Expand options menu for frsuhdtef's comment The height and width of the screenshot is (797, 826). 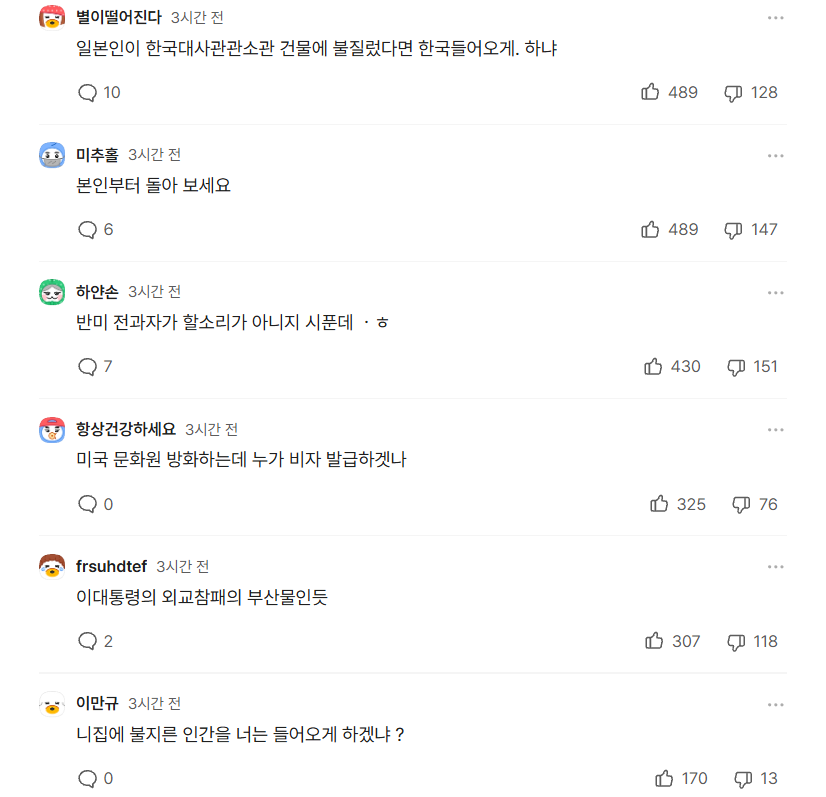click(x=775, y=567)
